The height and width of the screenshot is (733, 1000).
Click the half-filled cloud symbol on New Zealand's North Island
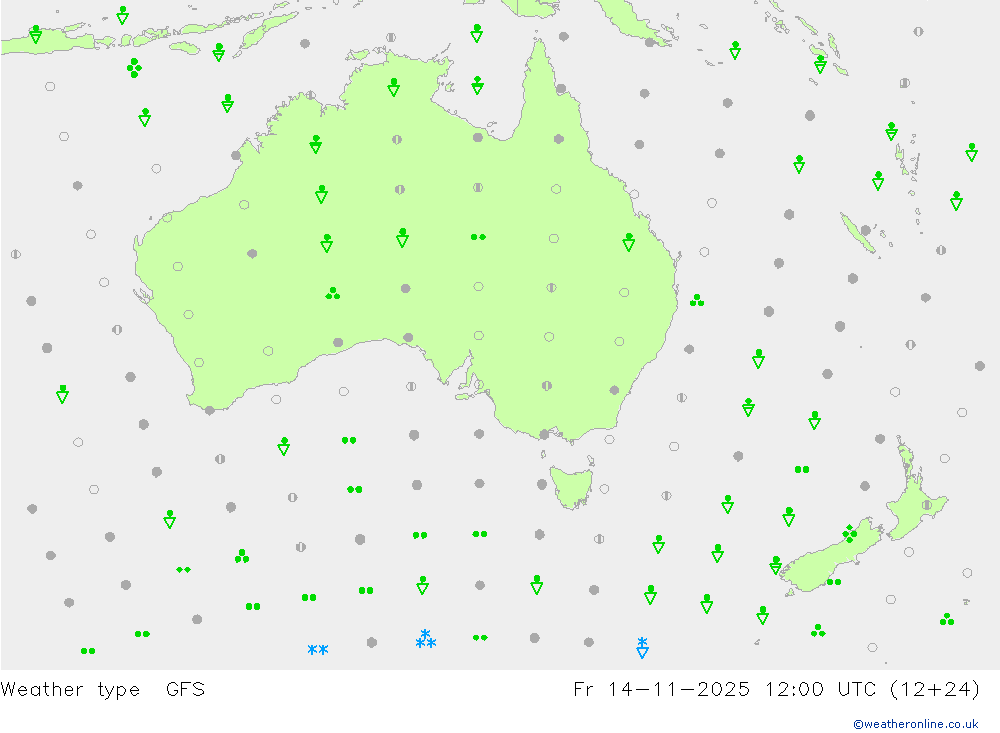[927, 505]
